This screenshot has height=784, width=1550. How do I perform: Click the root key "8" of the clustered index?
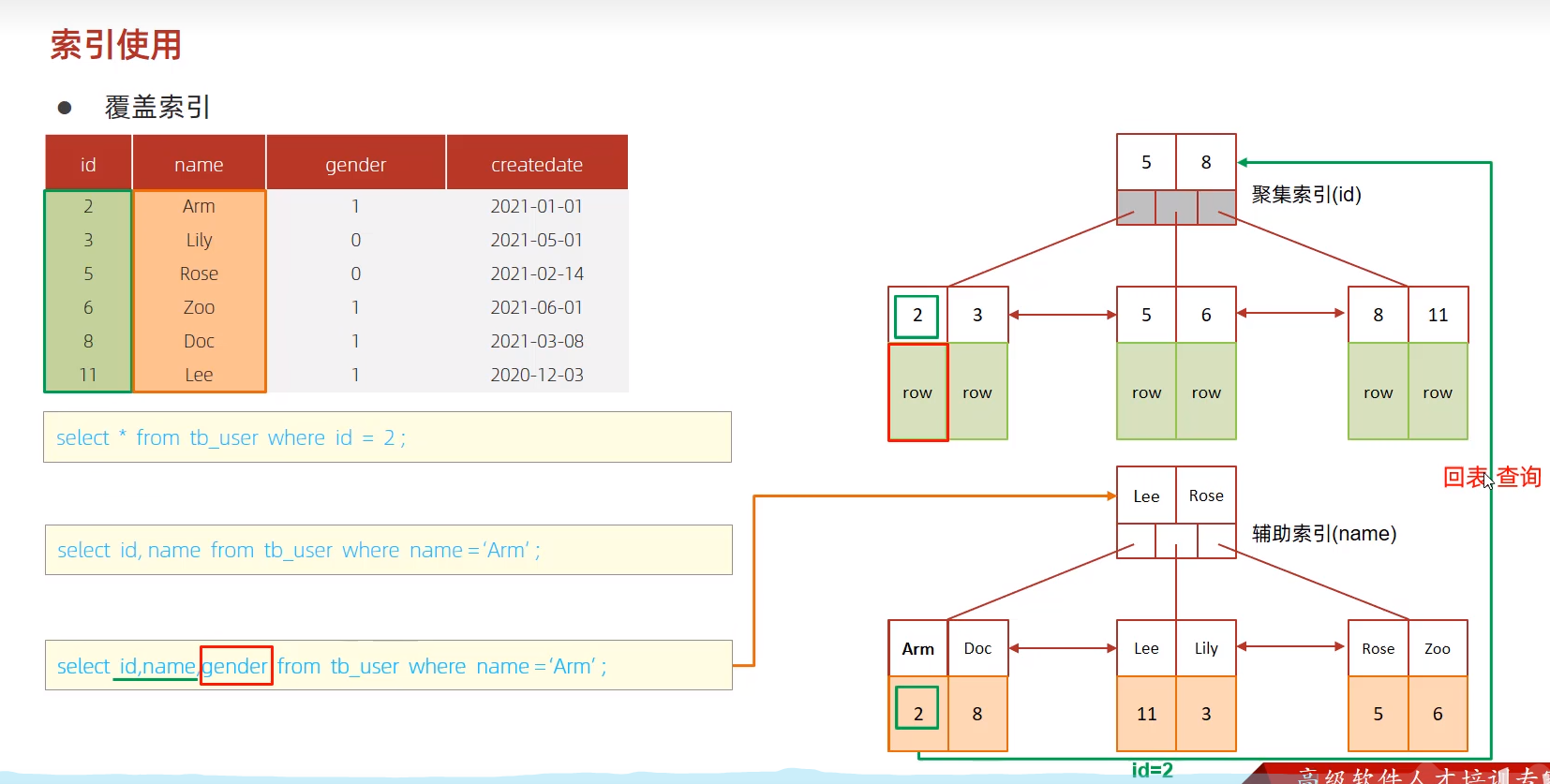point(1206,162)
